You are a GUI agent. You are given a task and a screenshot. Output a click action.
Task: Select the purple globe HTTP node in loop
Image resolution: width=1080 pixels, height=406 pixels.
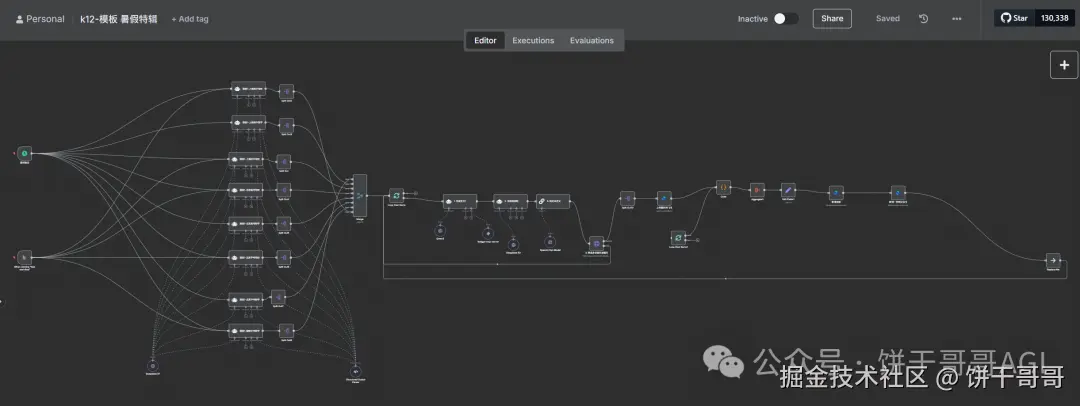click(x=596, y=243)
